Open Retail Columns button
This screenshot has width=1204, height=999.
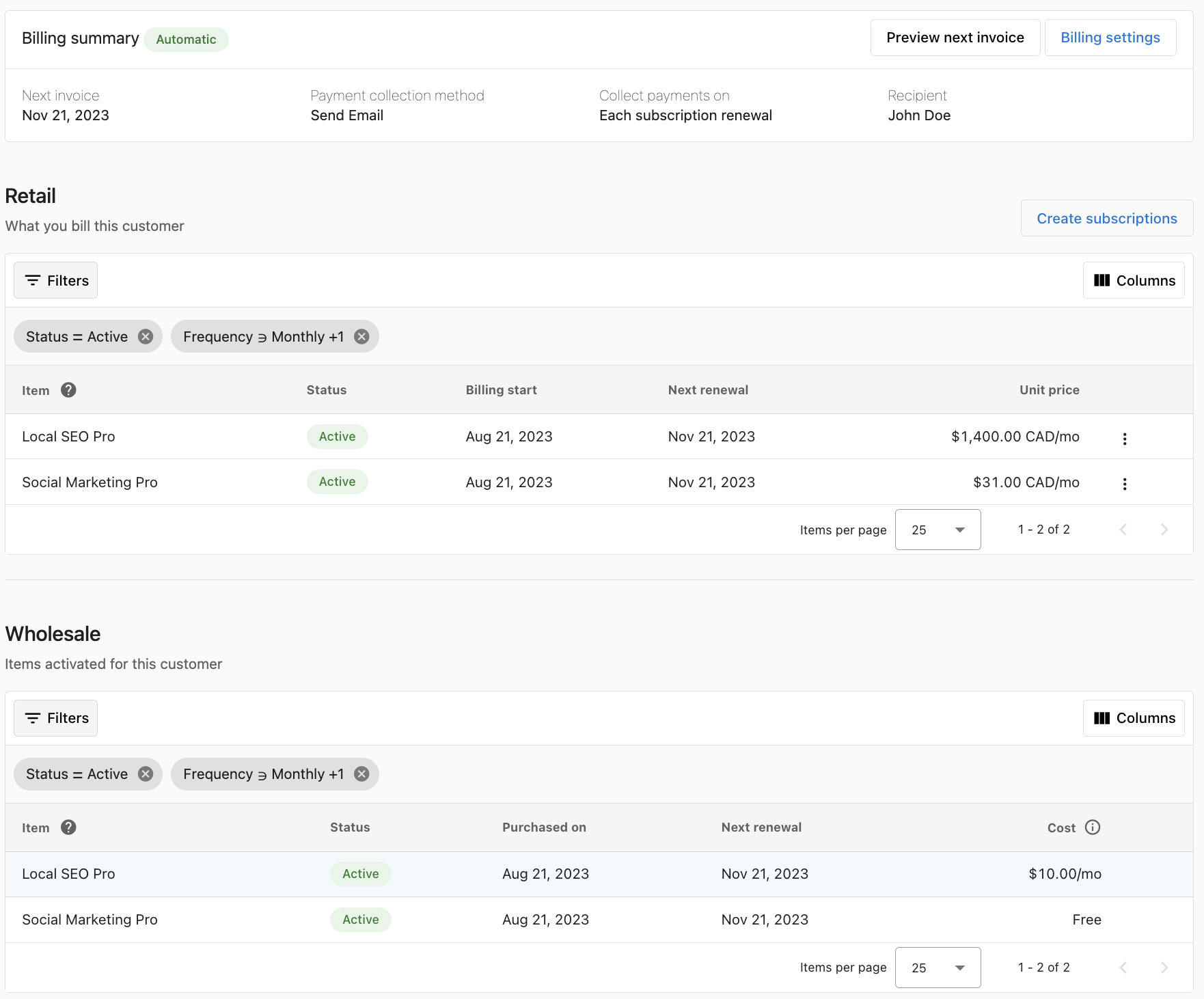tap(1134, 281)
